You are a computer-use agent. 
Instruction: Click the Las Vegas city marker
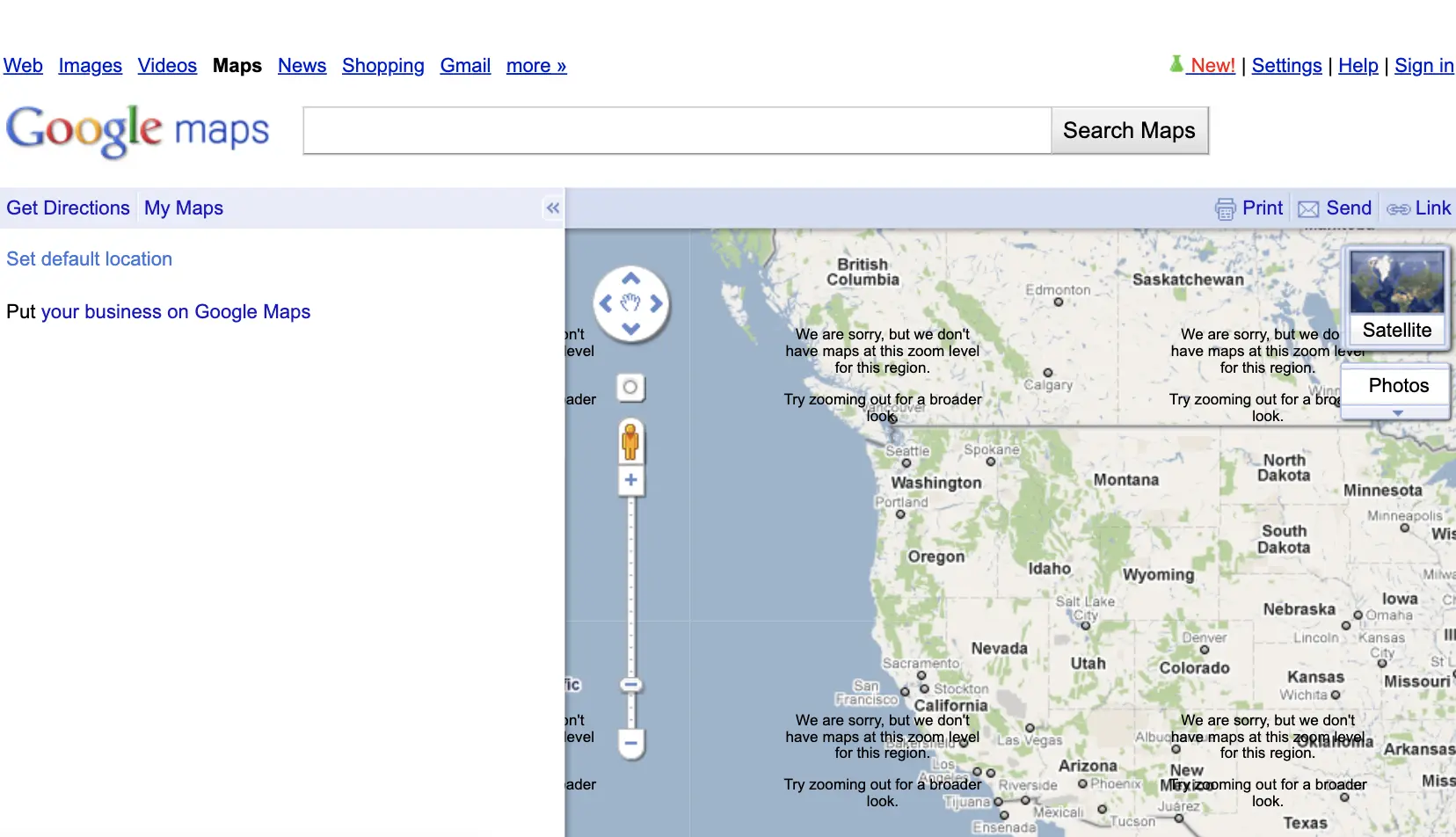[1030, 728]
